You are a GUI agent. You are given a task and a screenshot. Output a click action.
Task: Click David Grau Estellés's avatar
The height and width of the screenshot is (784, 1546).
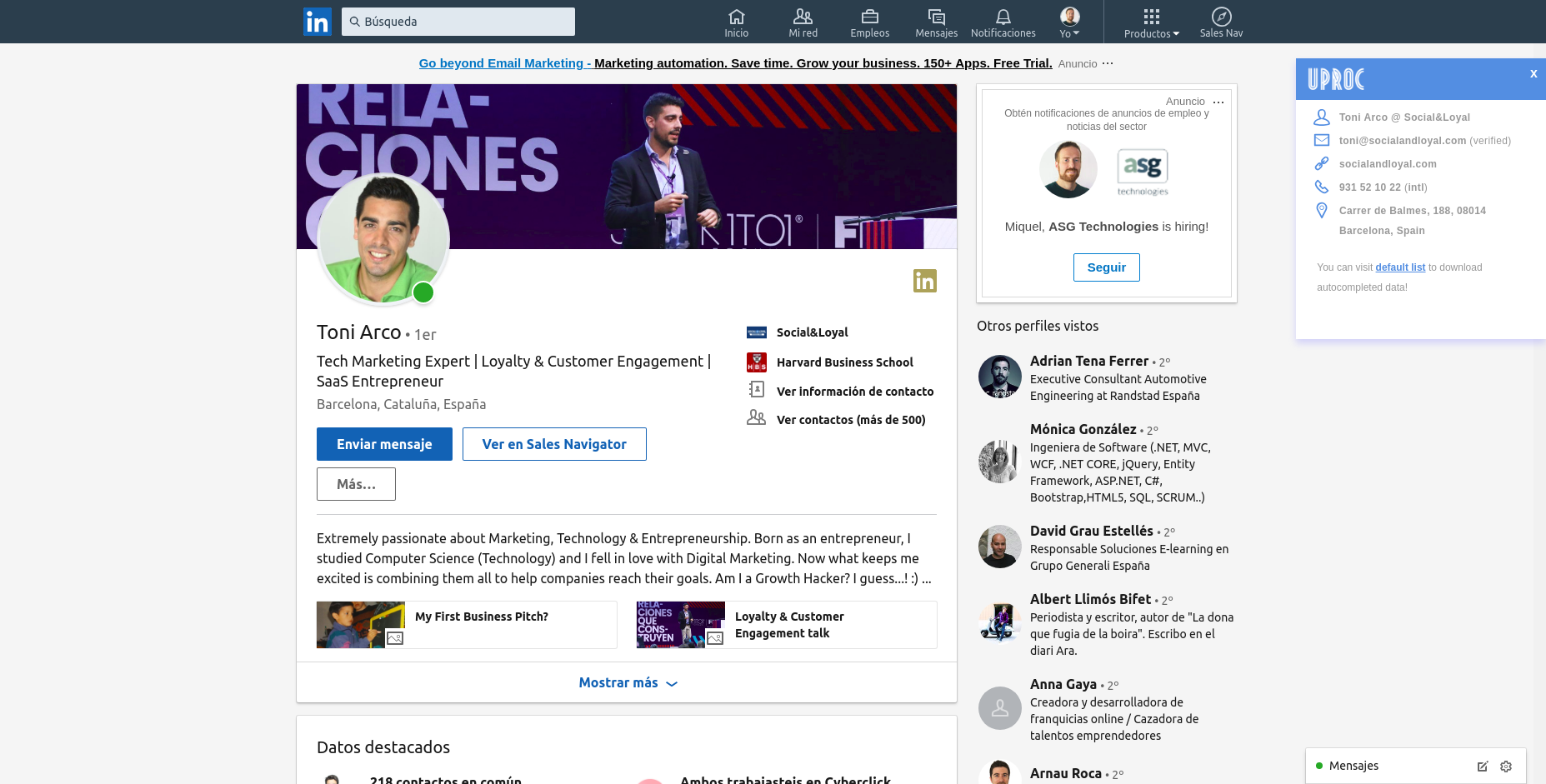[1000, 547]
